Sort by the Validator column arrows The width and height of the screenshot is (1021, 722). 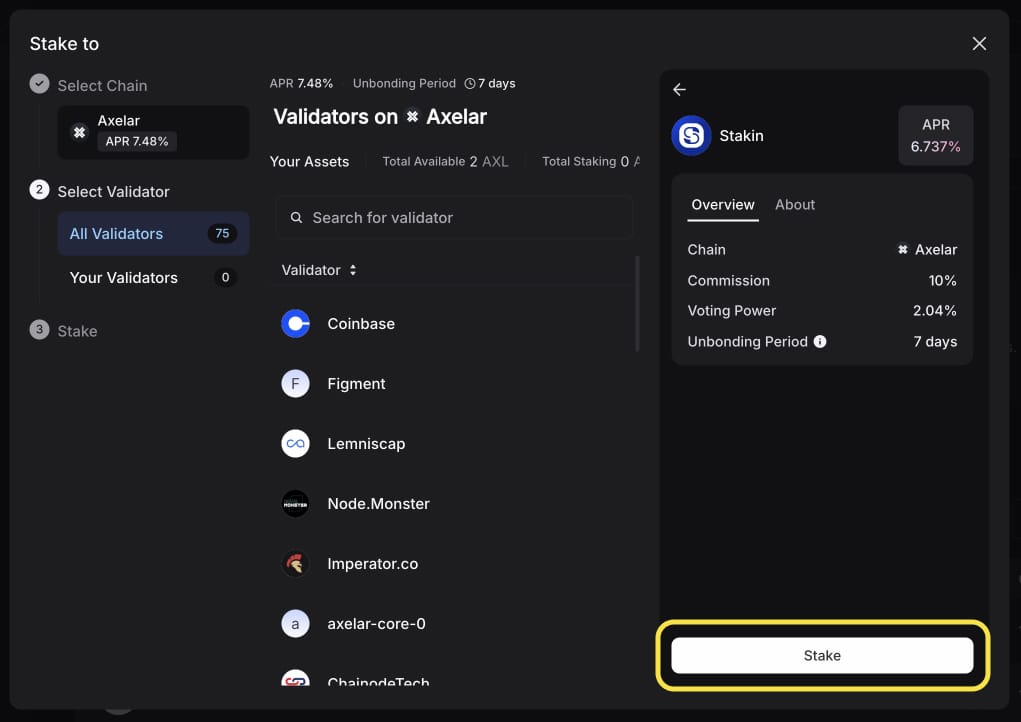[x=352, y=270]
